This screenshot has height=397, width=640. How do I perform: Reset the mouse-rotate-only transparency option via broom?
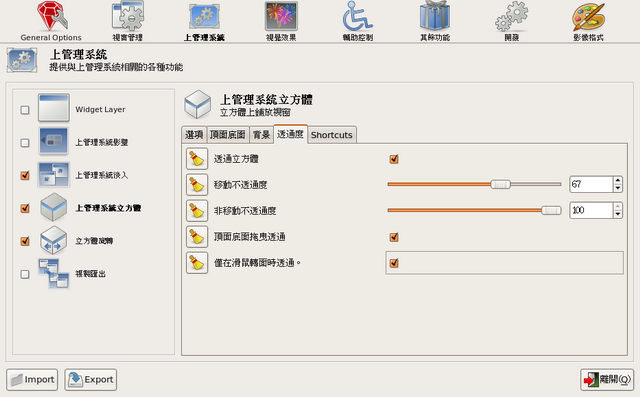click(x=197, y=263)
